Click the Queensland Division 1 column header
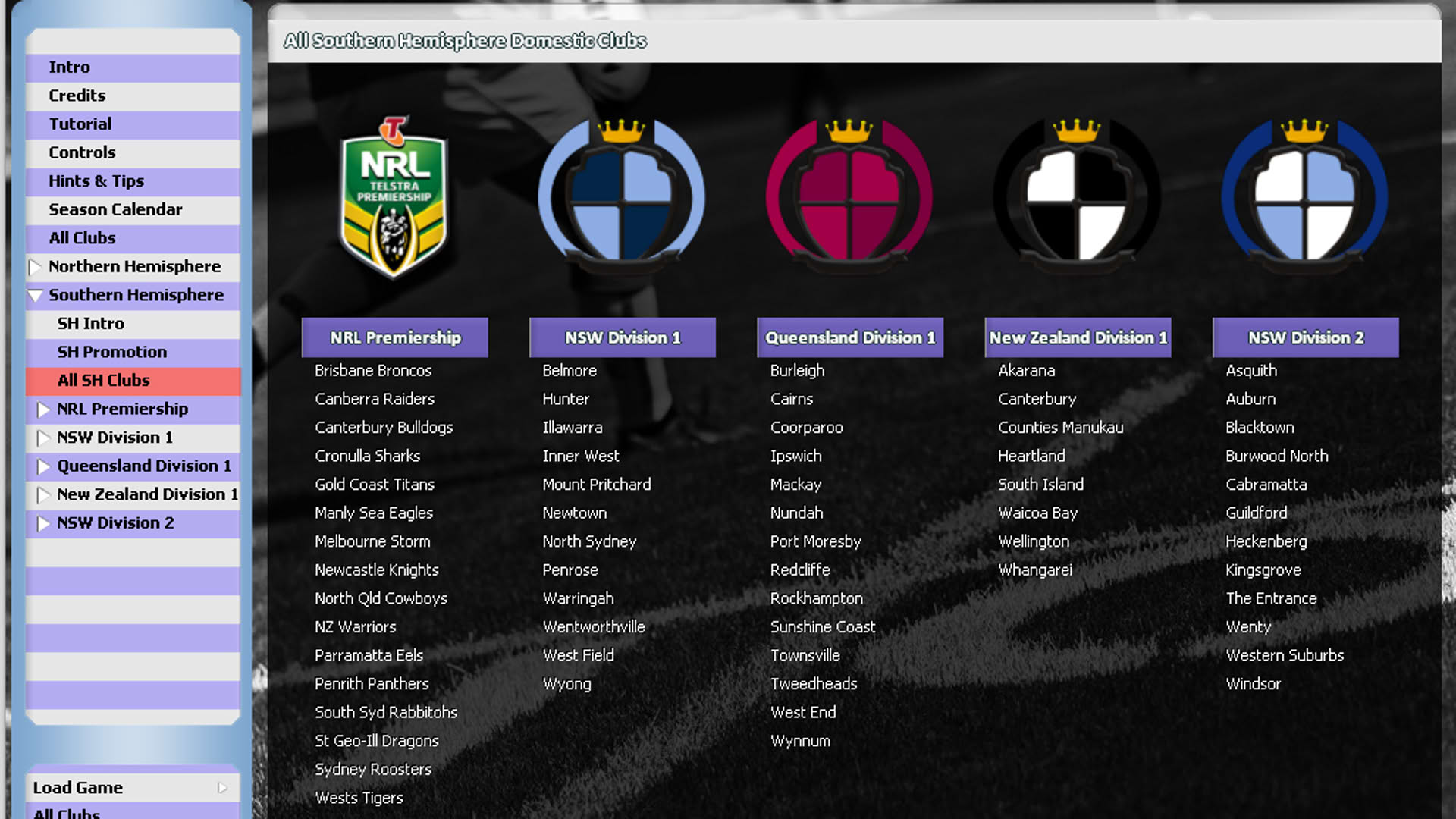Viewport: 1456px width, 819px height. [850, 337]
